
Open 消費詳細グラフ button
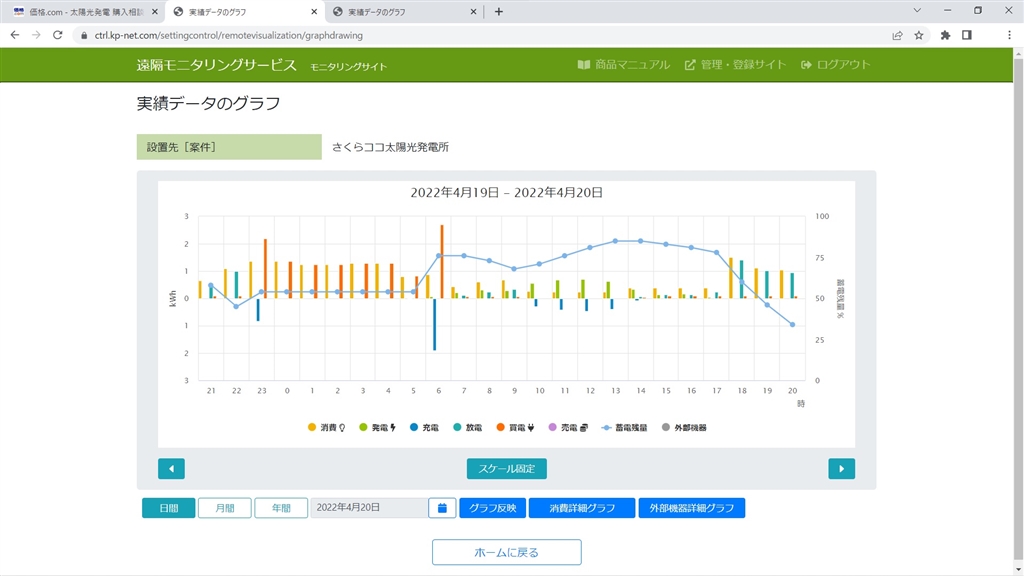(x=582, y=507)
